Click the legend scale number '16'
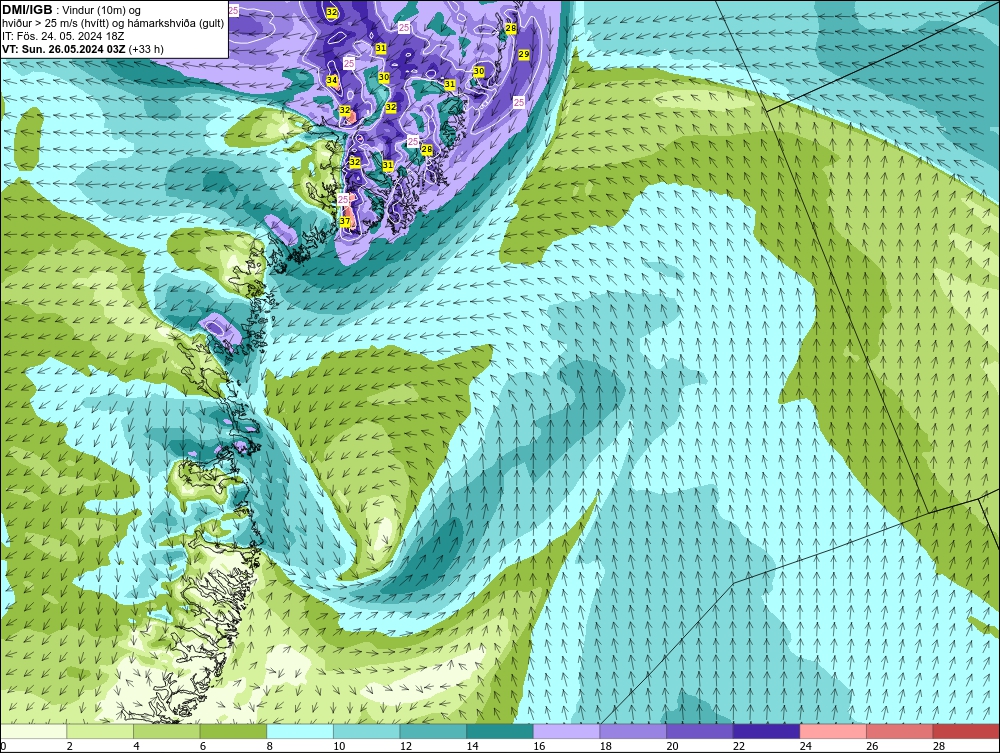 tap(539, 746)
